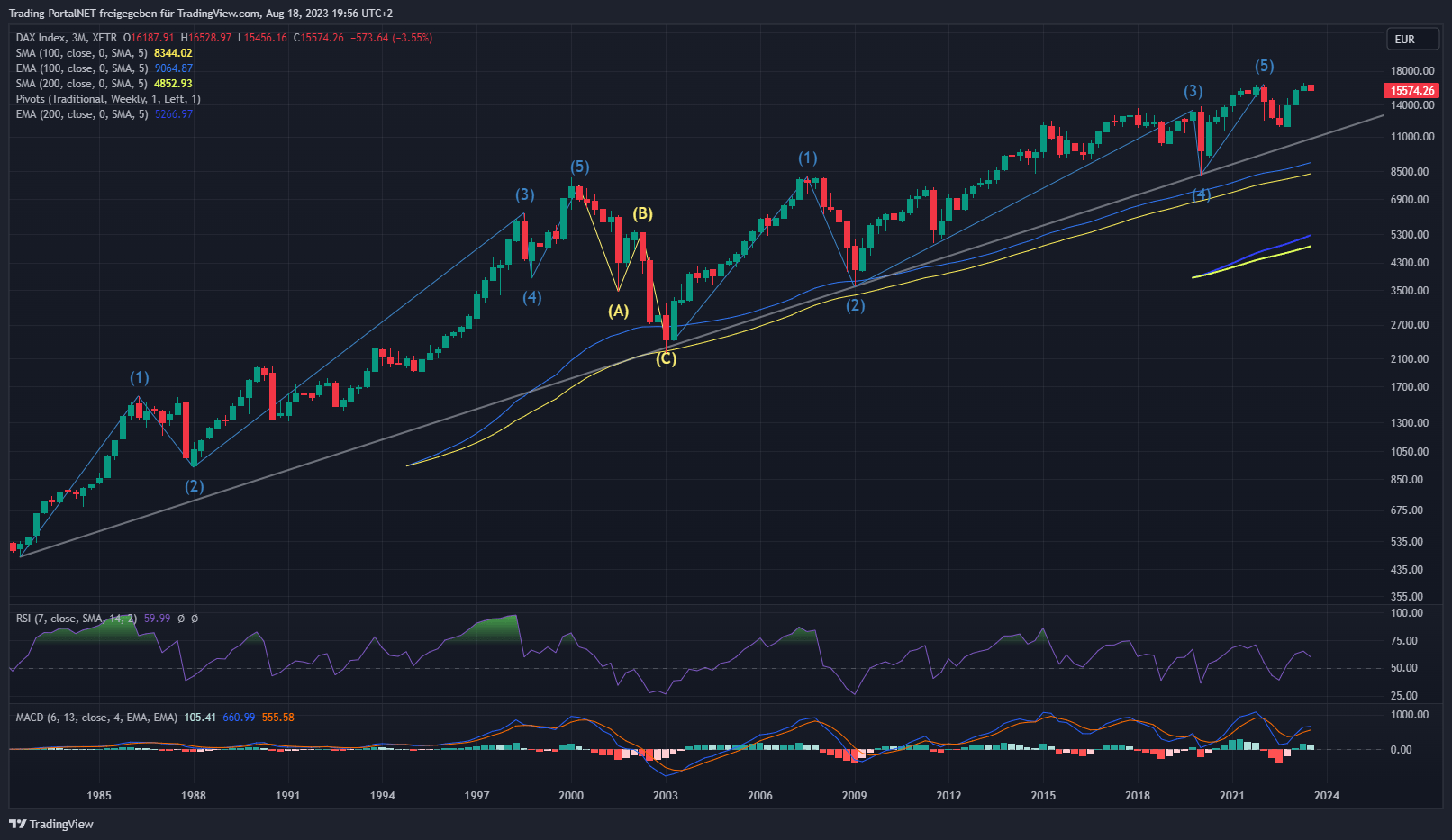Click the 18000.00 level on price scale
Image resolution: width=1452 pixels, height=840 pixels.
pos(1412,71)
